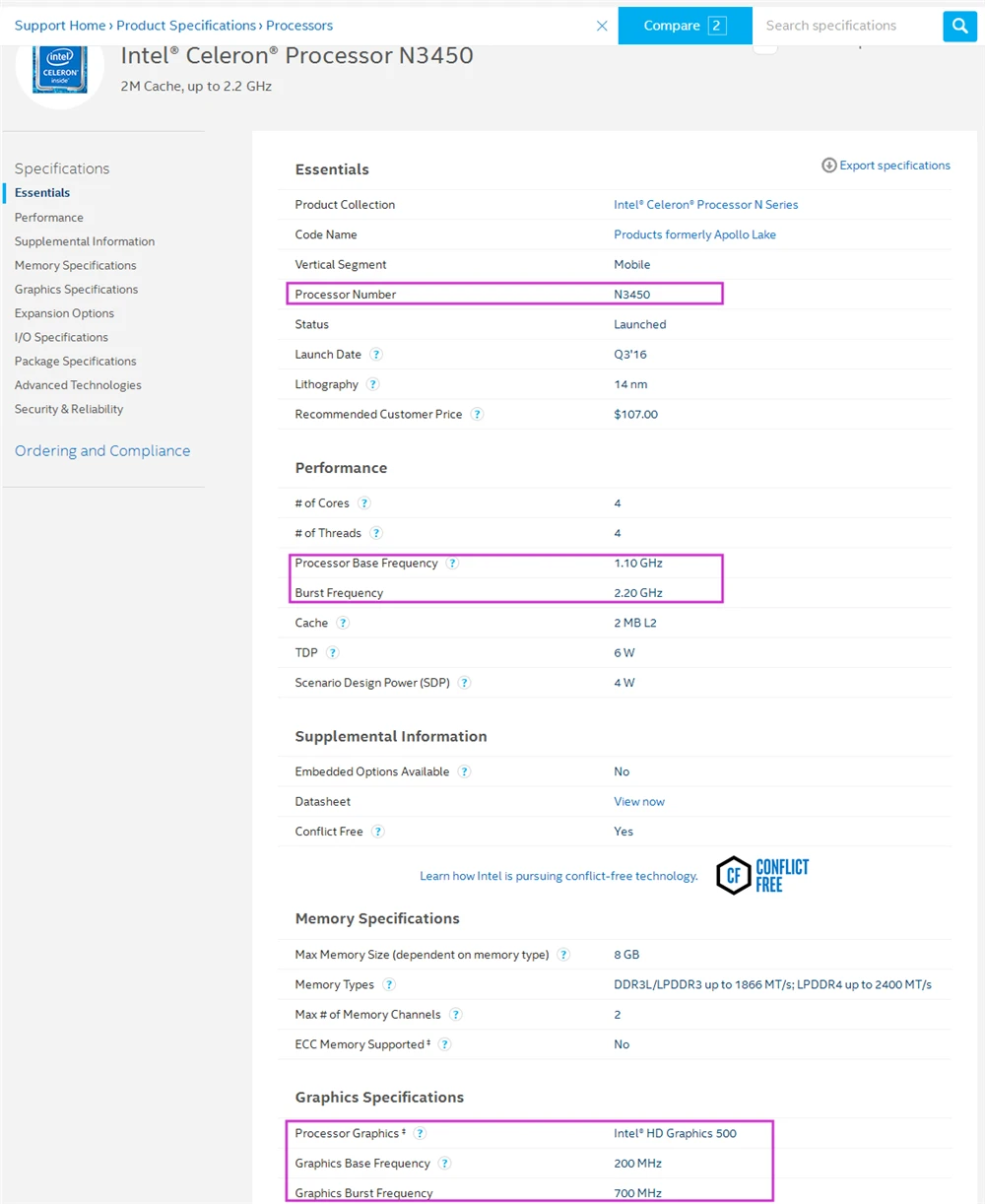The image size is (985, 1204).
Task: Jump to Expansion Options in sidebar
Action: click(x=64, y=313)
